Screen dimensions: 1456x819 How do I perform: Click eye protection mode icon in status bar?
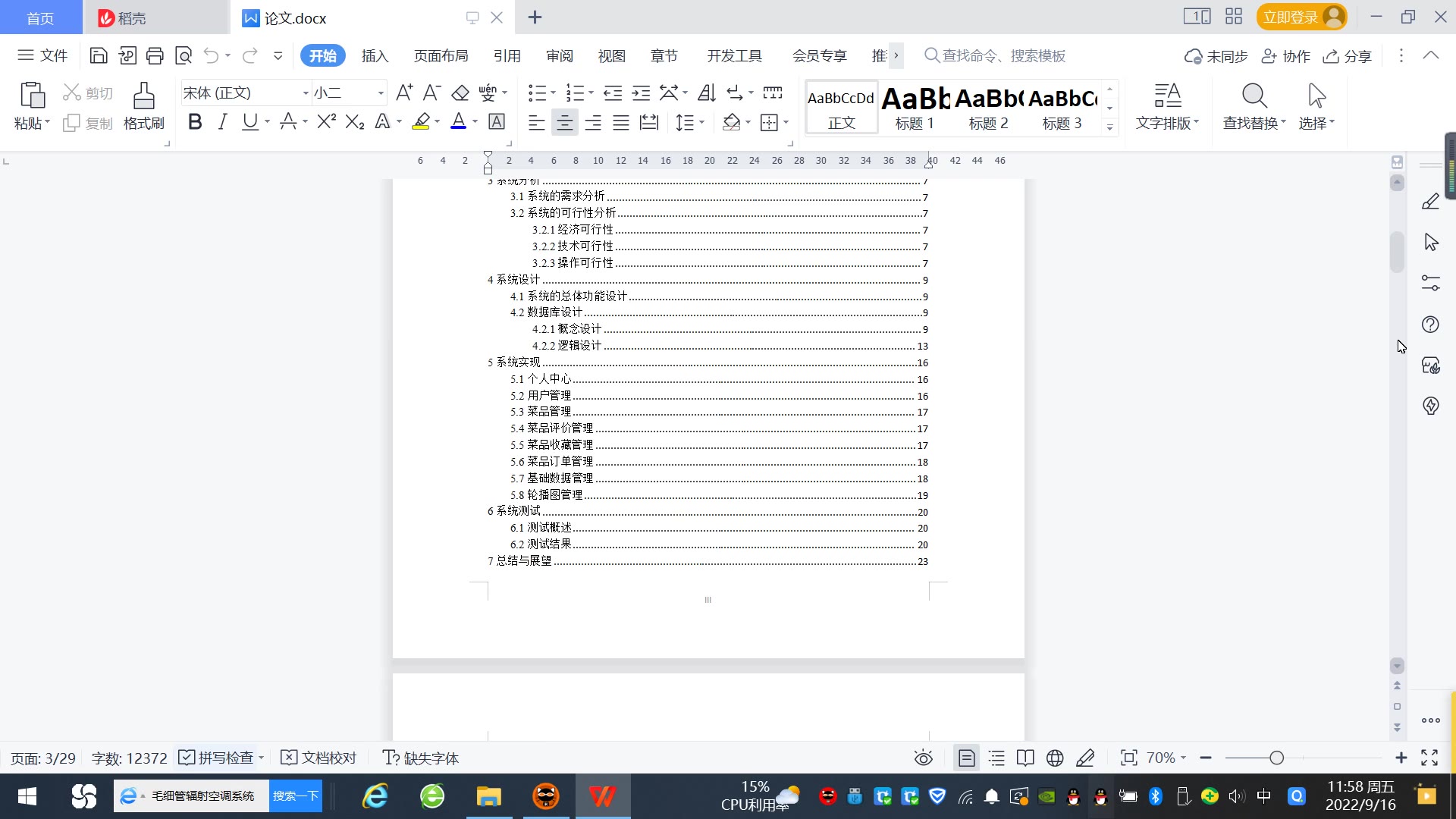923,758
